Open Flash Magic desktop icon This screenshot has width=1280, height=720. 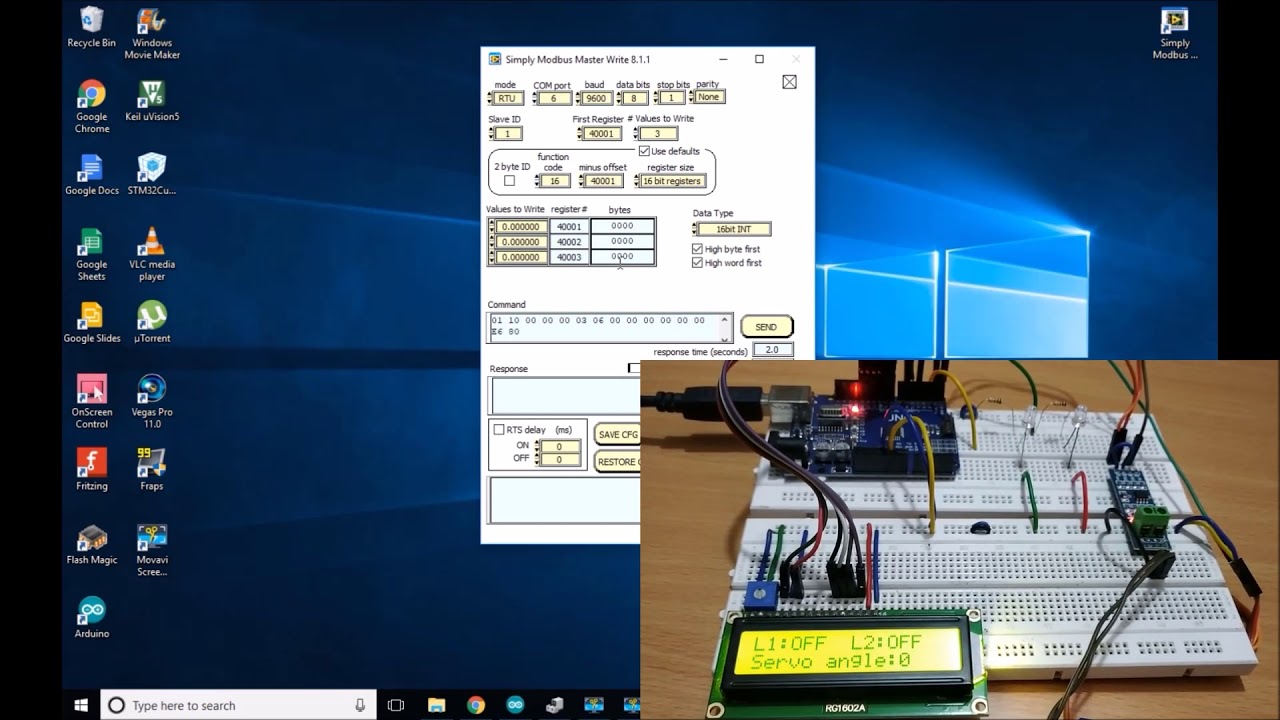click(91, 544)
